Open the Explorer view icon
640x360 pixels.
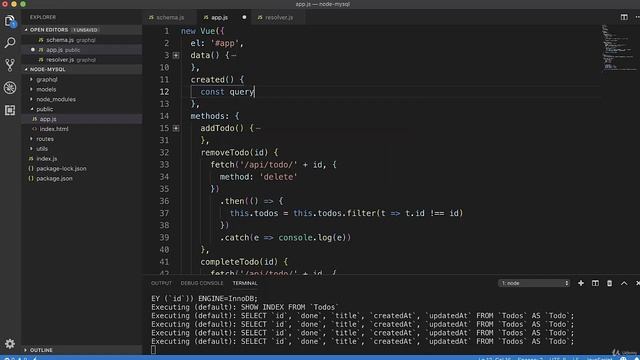tap(10, 21)
